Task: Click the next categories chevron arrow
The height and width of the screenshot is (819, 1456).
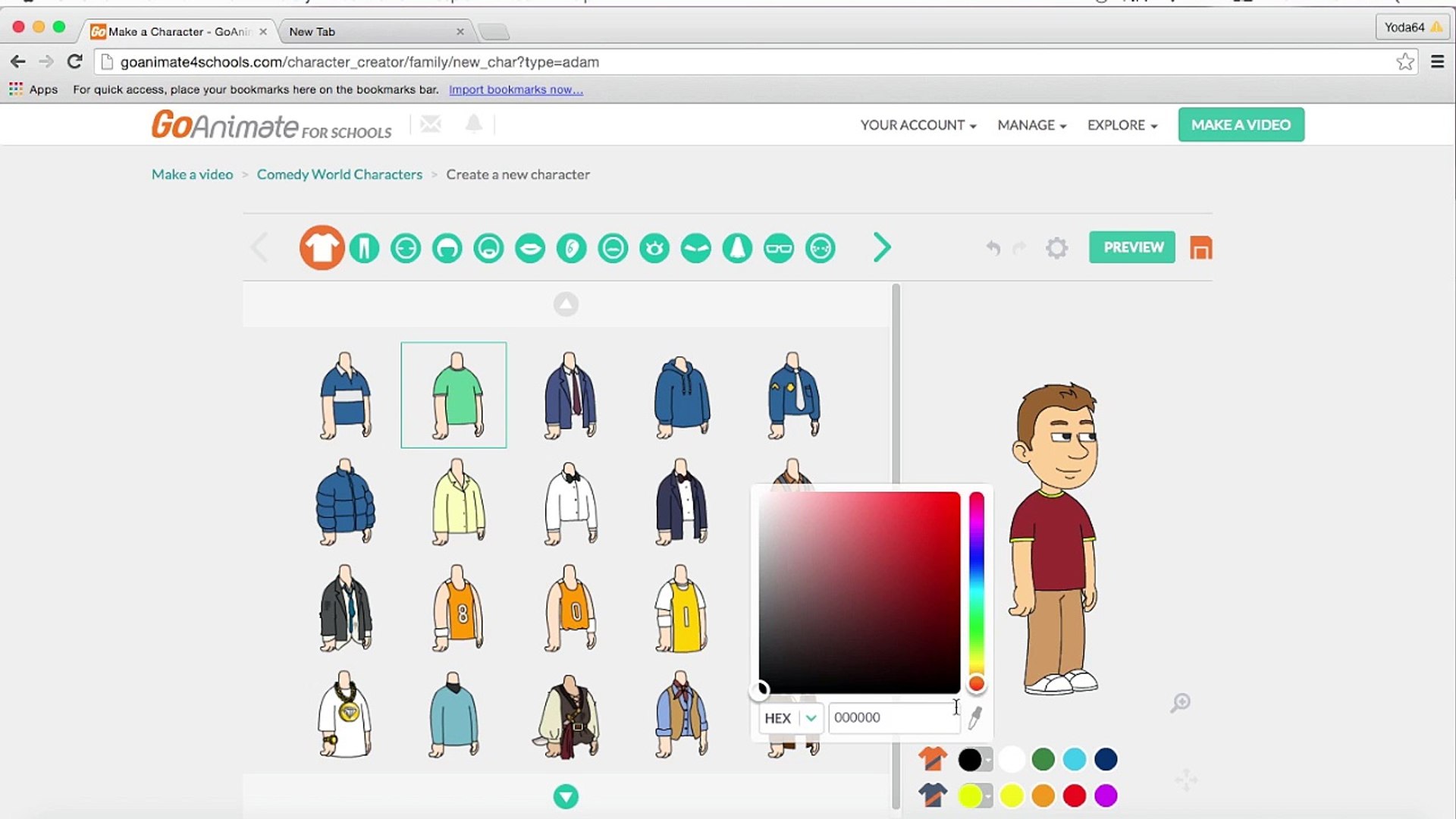Action: [882, 247]
